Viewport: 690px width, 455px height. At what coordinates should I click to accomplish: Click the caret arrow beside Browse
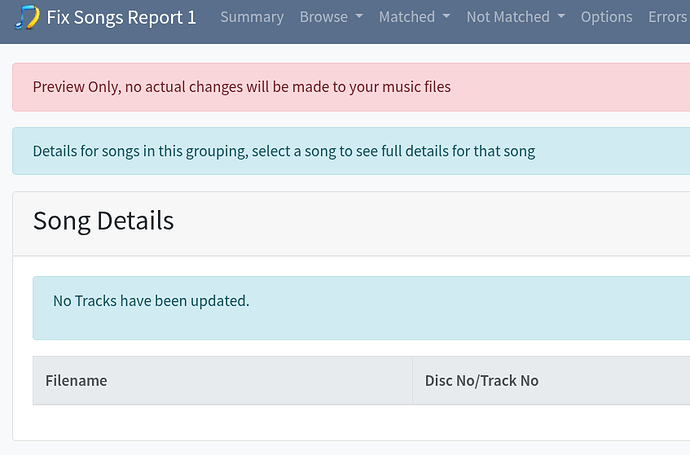click(359, 17)
